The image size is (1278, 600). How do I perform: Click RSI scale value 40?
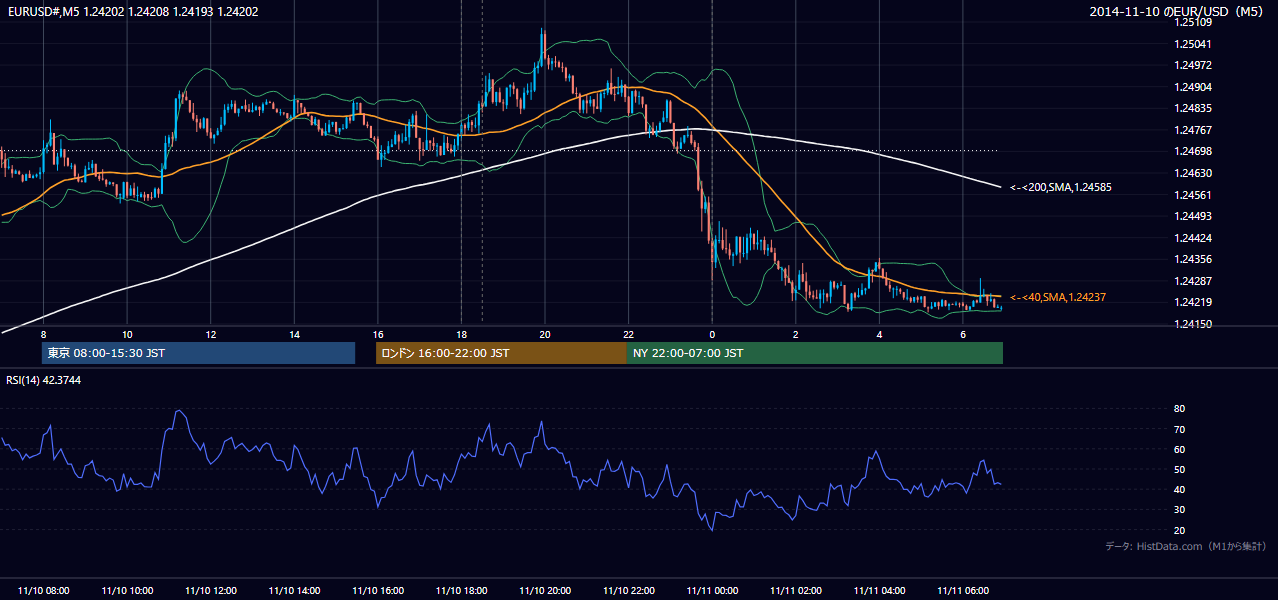1179,489
